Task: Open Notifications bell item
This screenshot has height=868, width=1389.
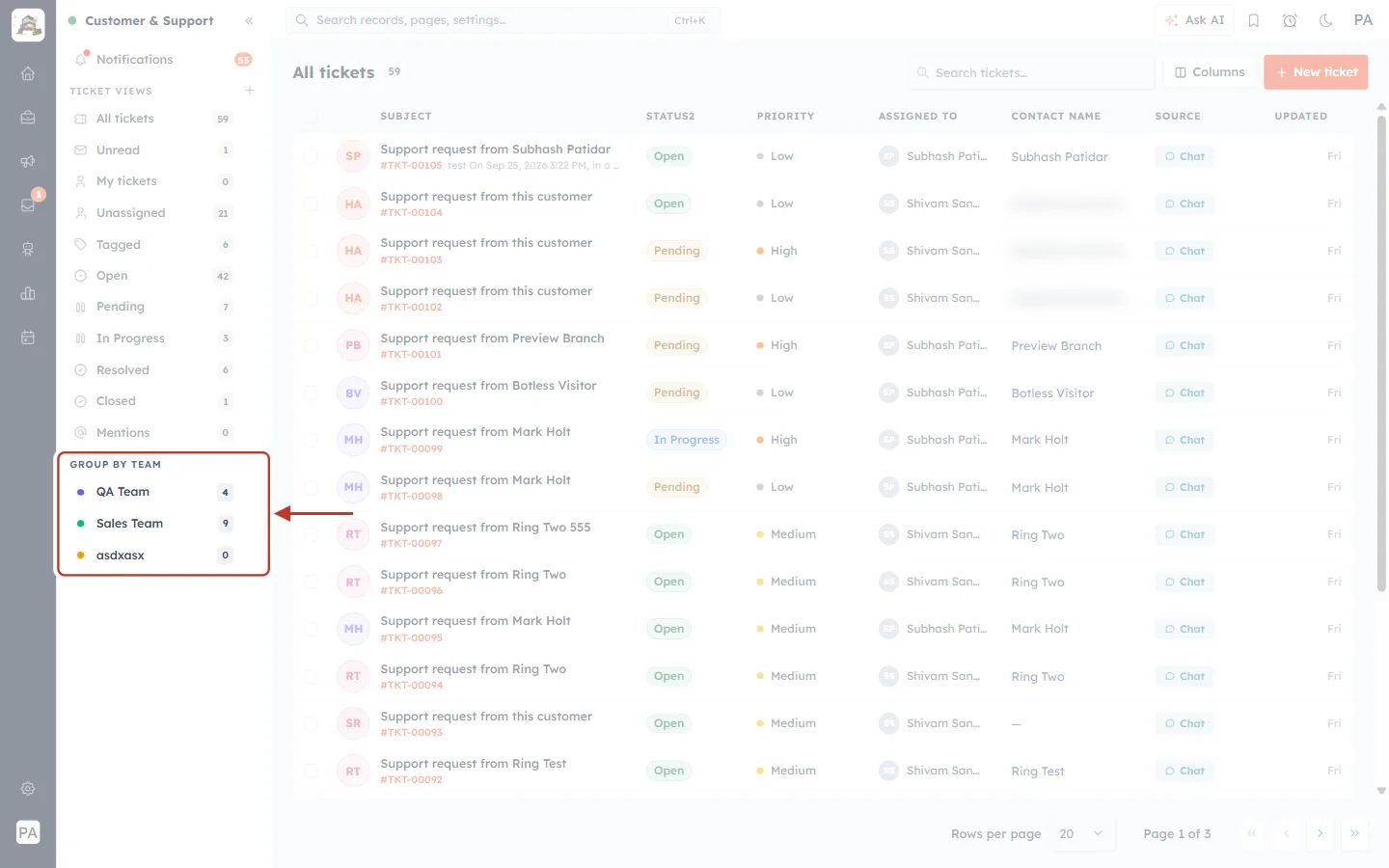Action: pyautogui.click(x=162, y=59)
